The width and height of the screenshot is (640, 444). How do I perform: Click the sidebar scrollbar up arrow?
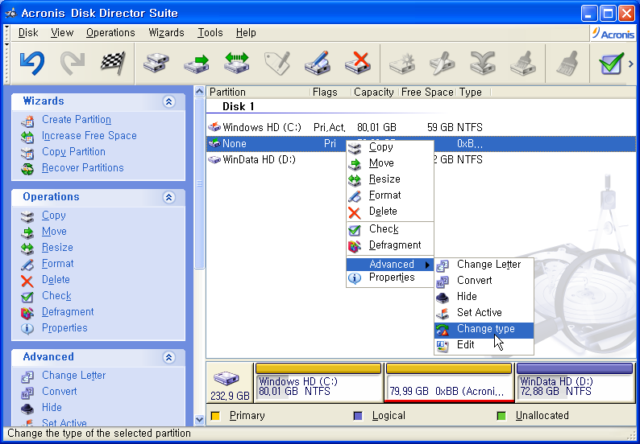point(199,91)
